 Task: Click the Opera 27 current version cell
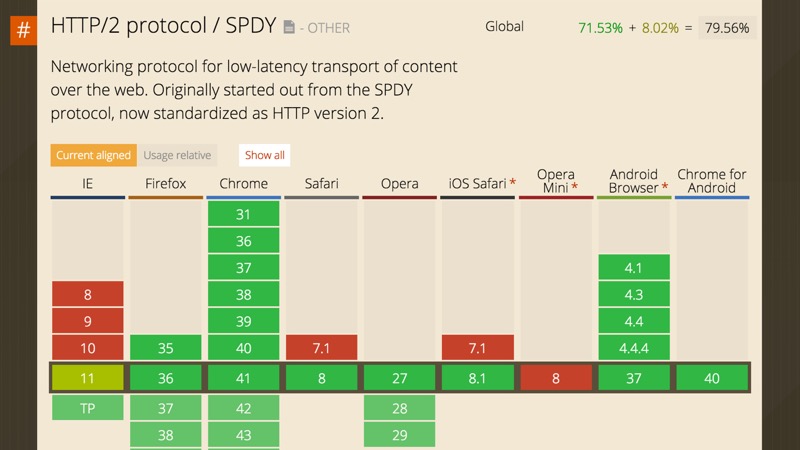click(x=400, y=378)
